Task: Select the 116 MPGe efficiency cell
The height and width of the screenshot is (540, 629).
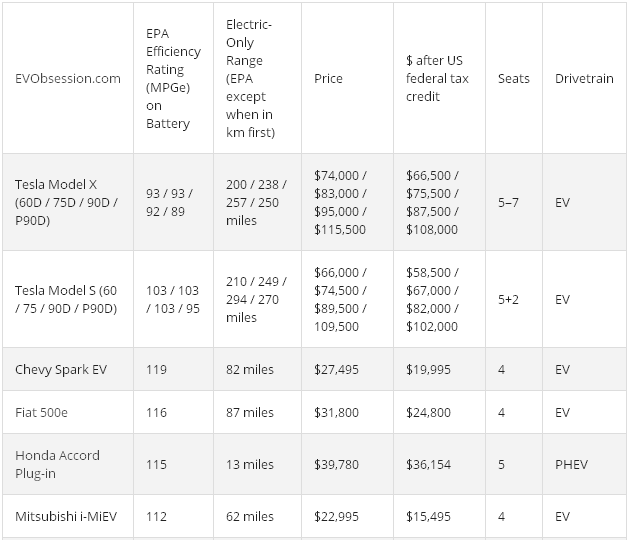Action: tap(156, 412)
